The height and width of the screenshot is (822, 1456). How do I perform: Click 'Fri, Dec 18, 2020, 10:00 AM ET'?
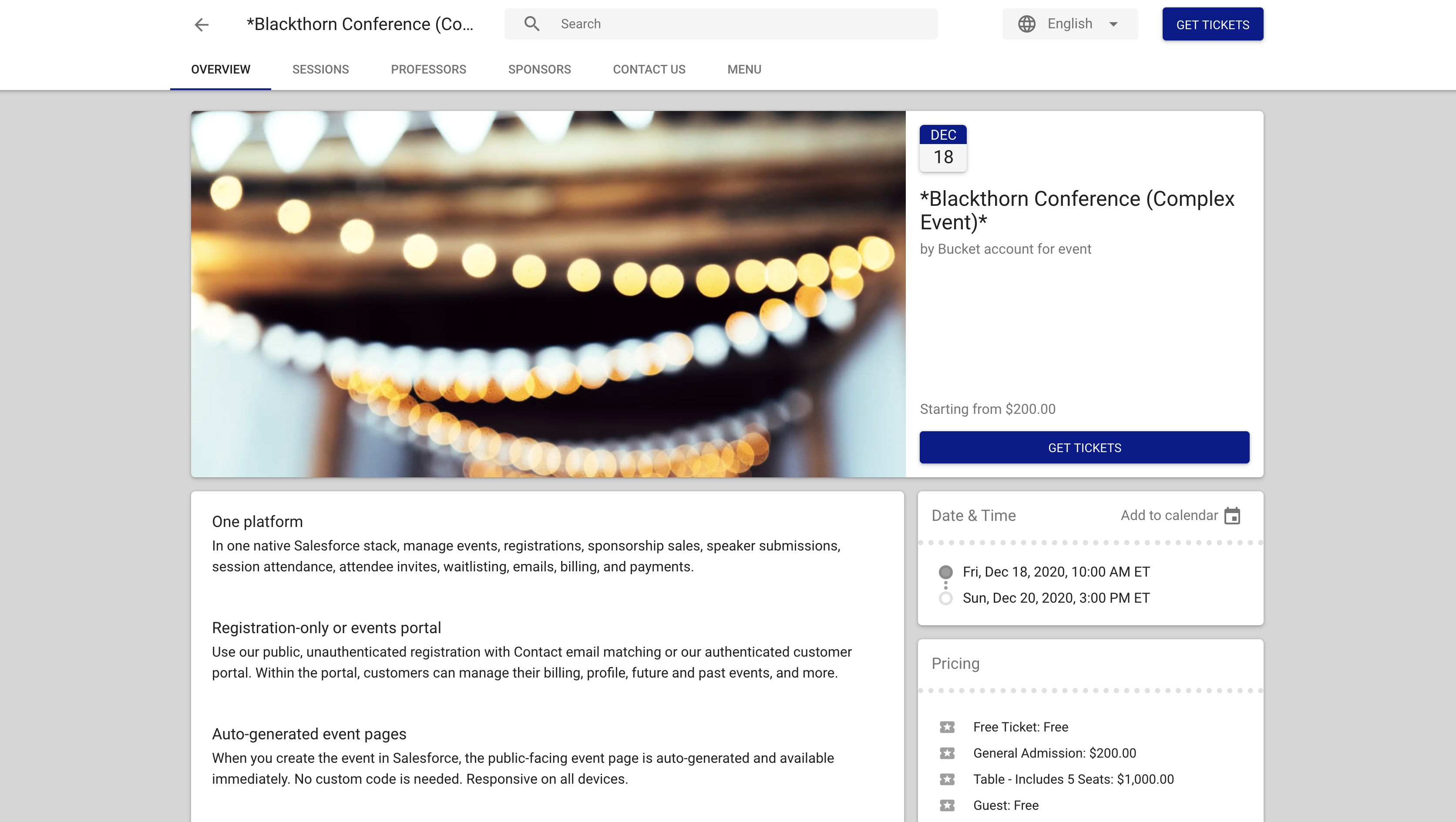click(1056, 572)
